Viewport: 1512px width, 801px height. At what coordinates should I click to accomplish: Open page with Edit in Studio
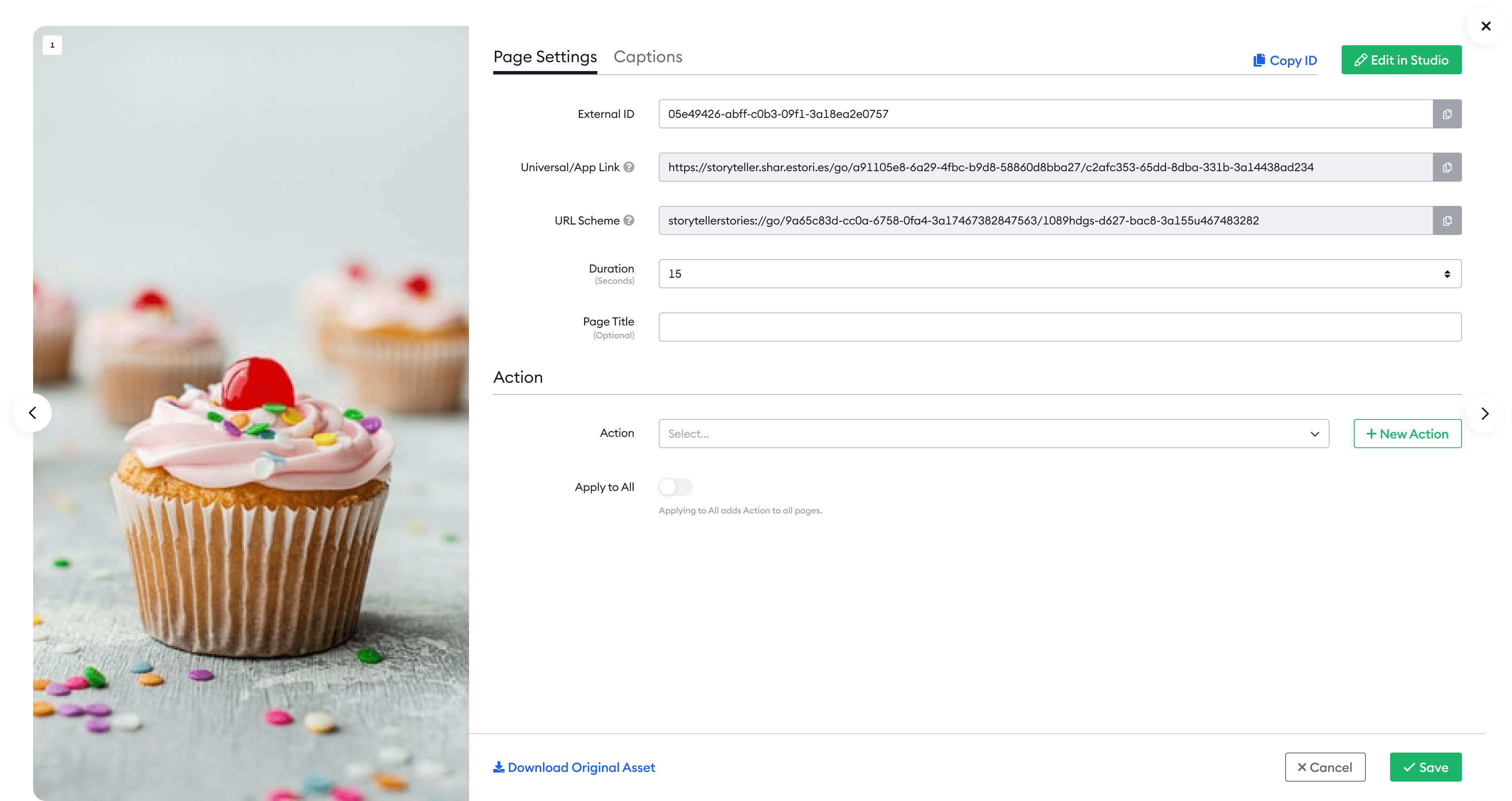pos(1401,60)
